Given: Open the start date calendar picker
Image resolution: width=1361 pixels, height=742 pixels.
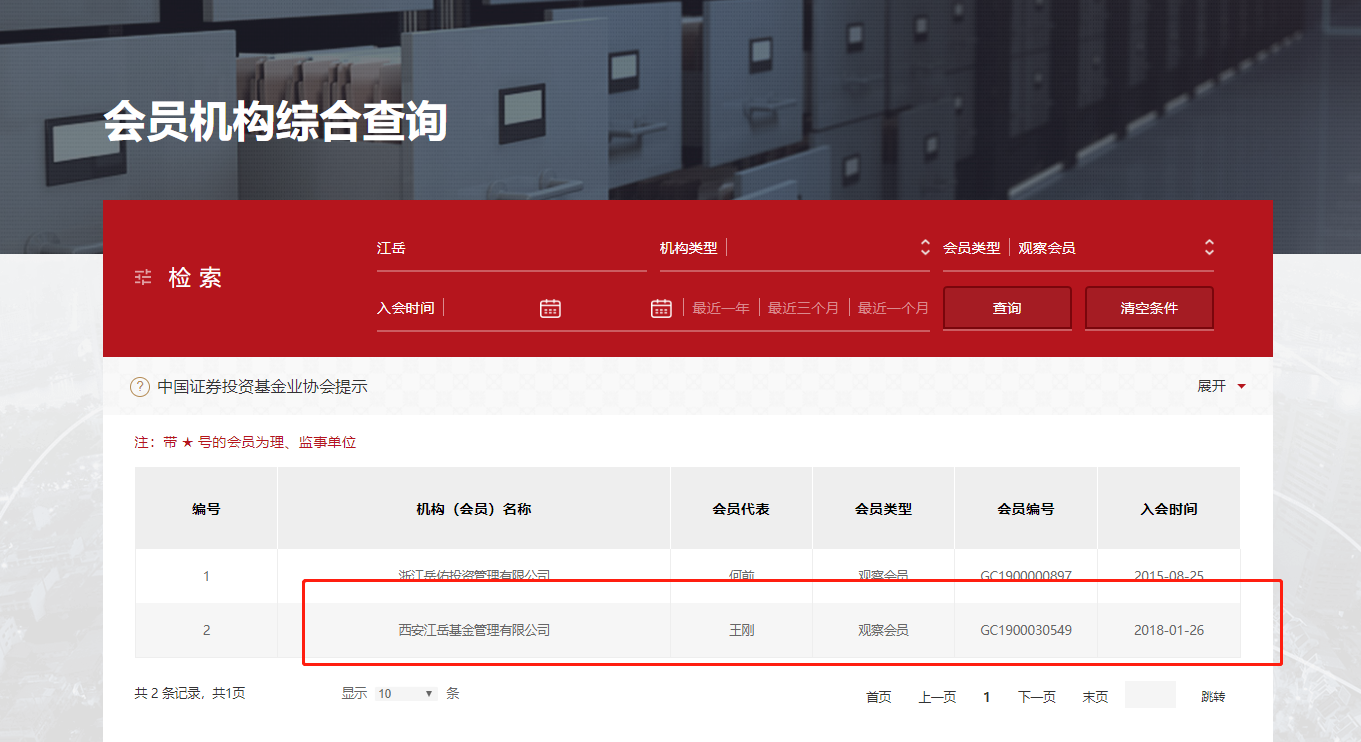Looking at the screenshot, I should tap(550, 308).
